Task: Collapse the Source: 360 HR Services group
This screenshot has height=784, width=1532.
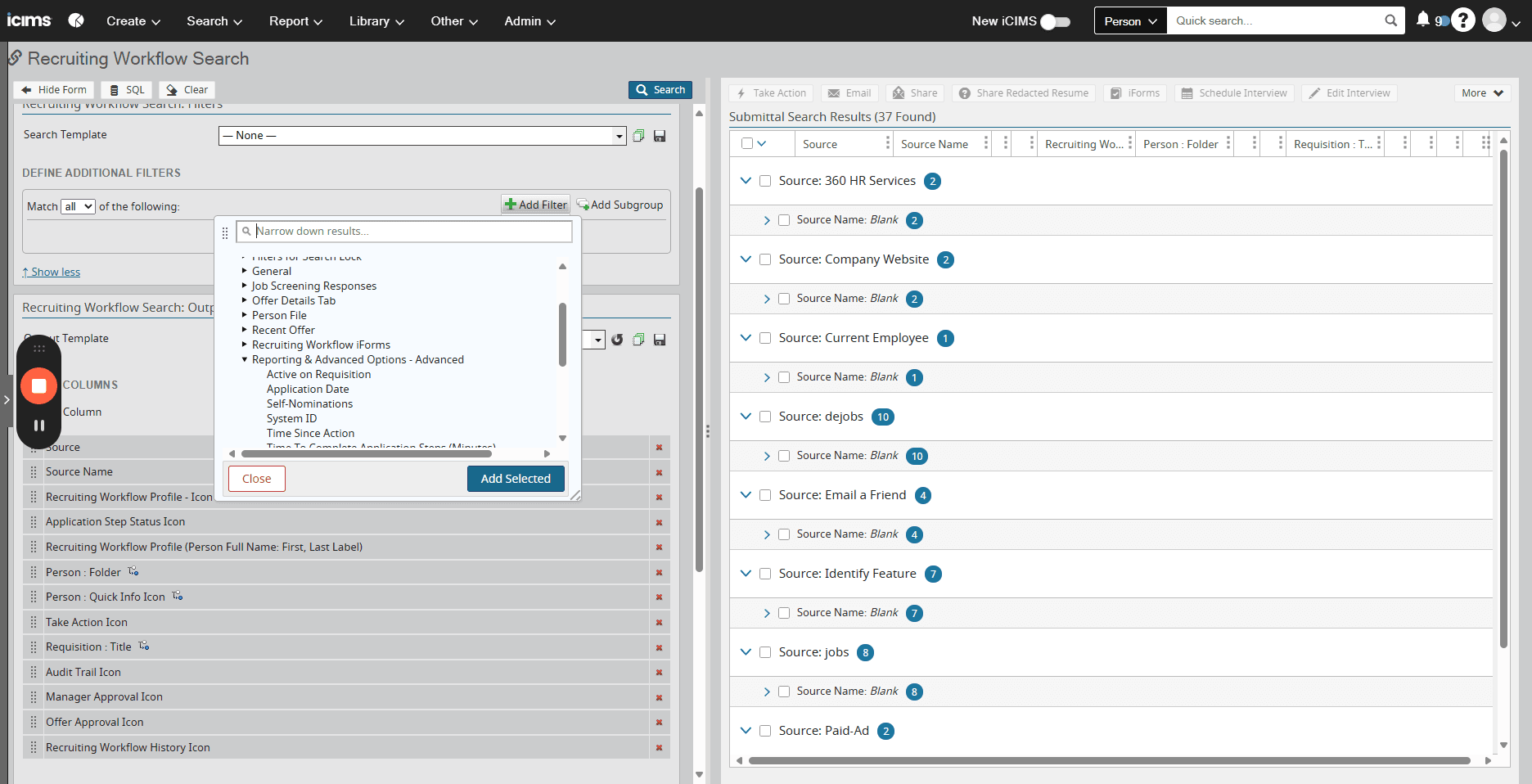Action: [x=746, y=180]
